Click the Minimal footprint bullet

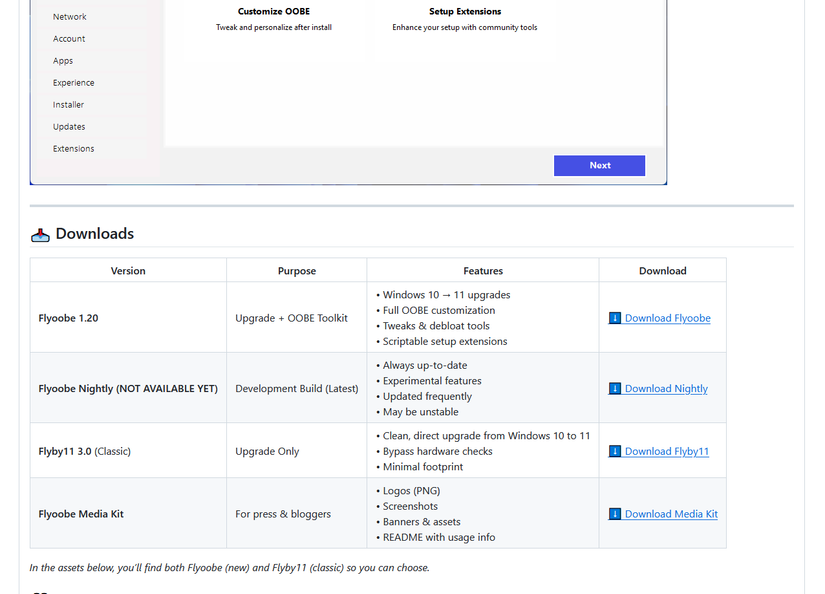tap(420, 467)
